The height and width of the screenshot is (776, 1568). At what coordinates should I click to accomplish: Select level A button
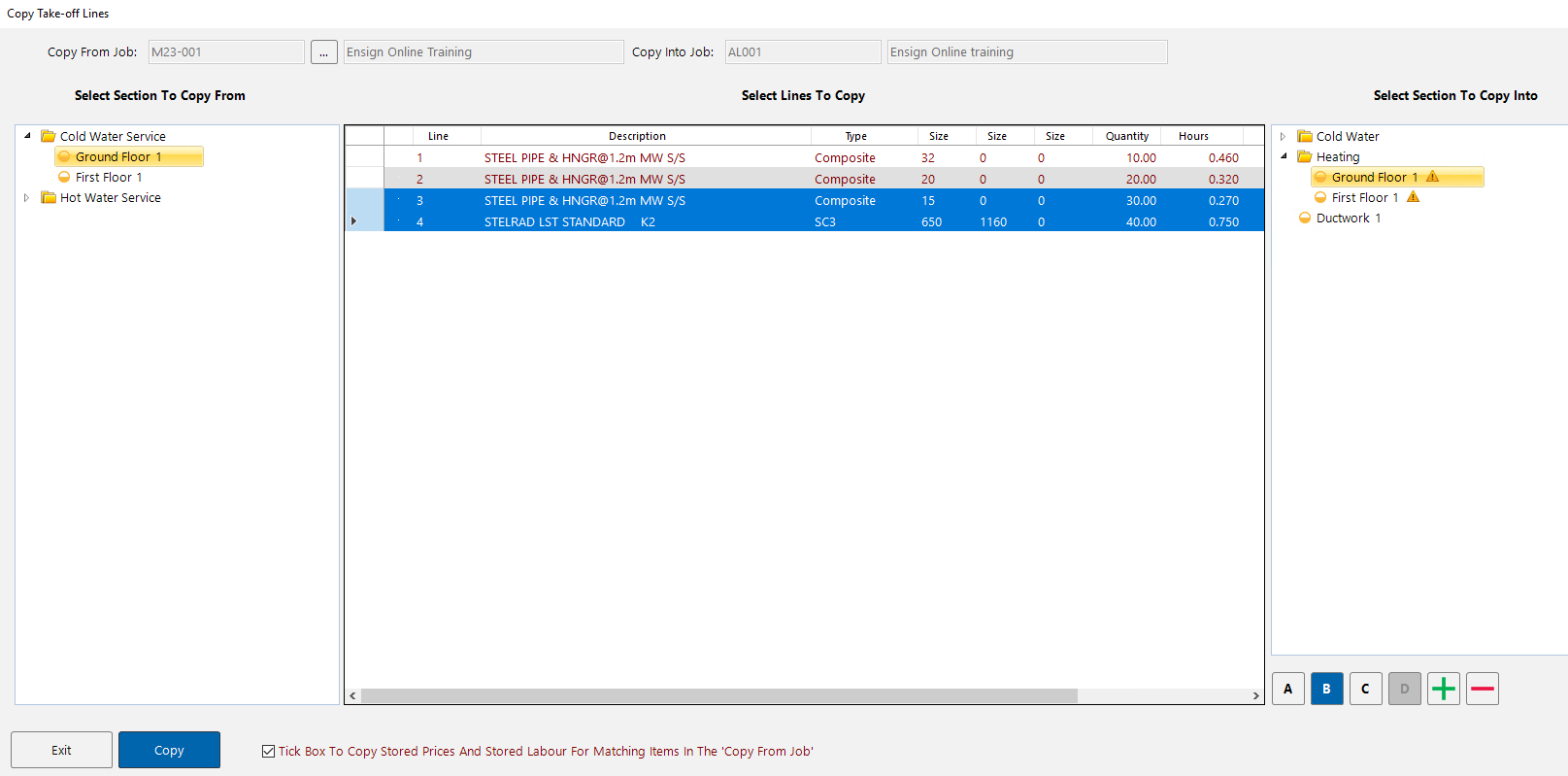pos(1287,689)
